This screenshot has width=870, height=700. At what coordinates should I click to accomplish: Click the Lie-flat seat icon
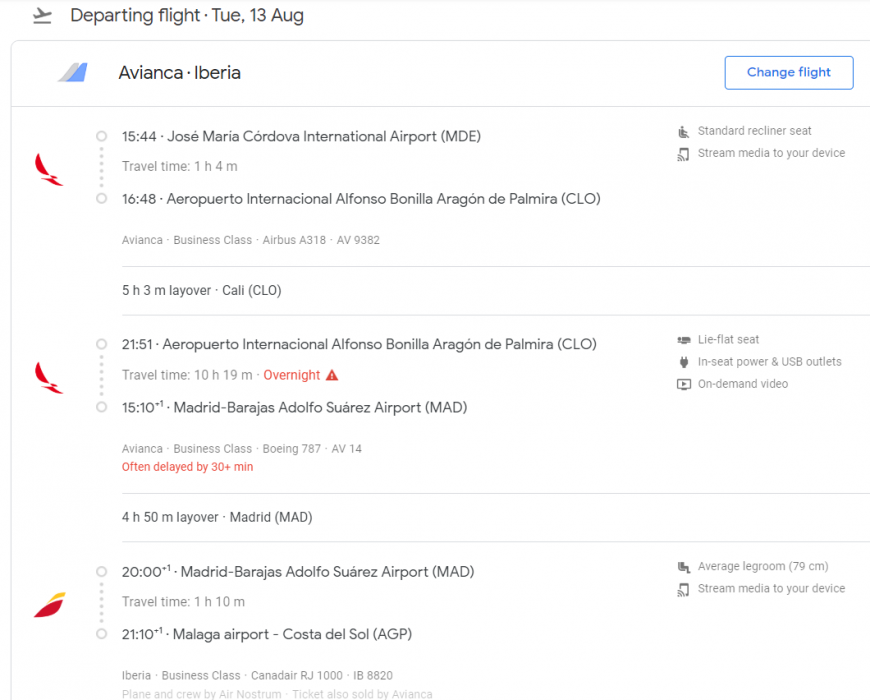coord(684,340)
